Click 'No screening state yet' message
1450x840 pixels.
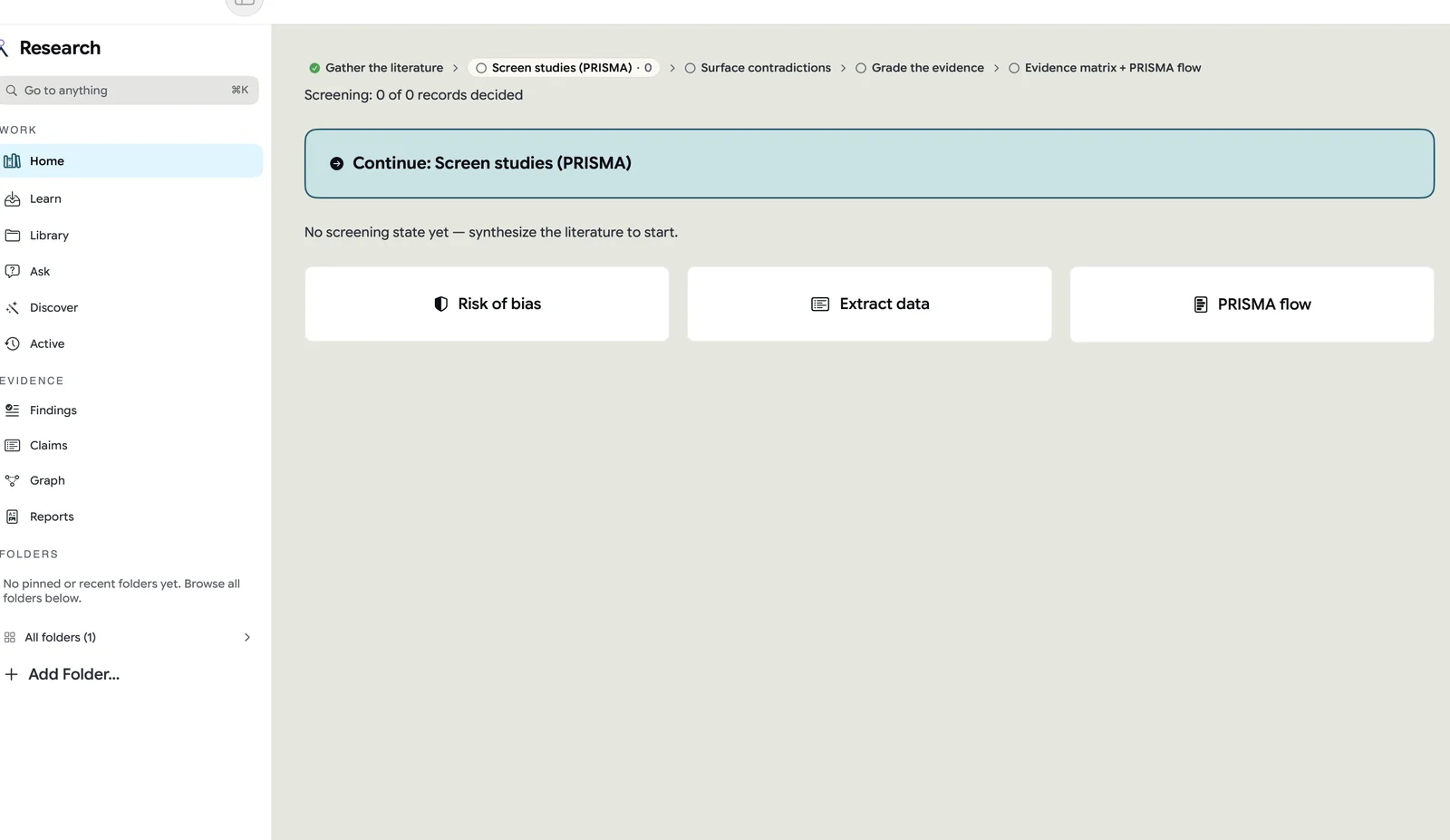coord(491,233)
